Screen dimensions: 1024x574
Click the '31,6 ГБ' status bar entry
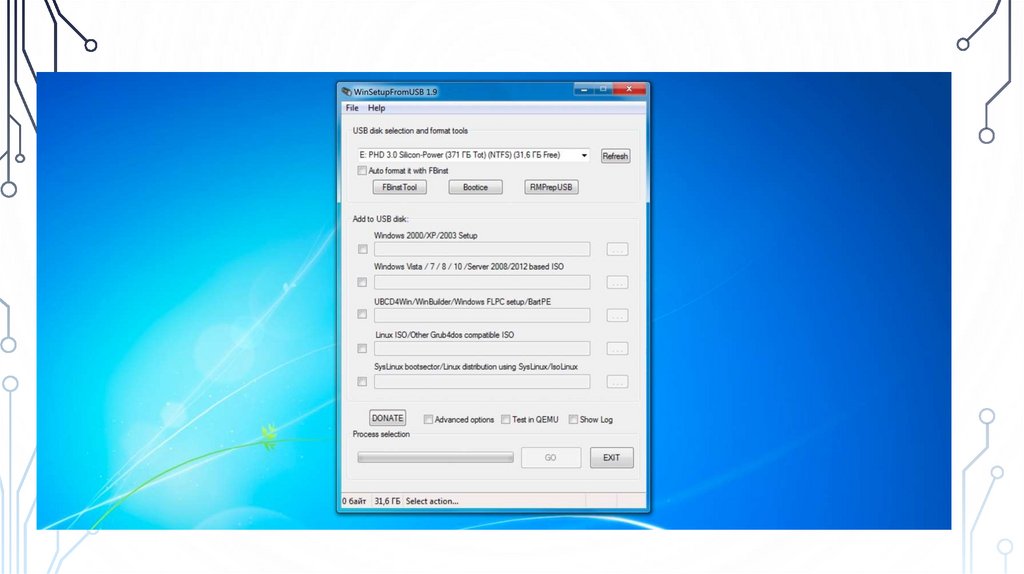(387, 501)
